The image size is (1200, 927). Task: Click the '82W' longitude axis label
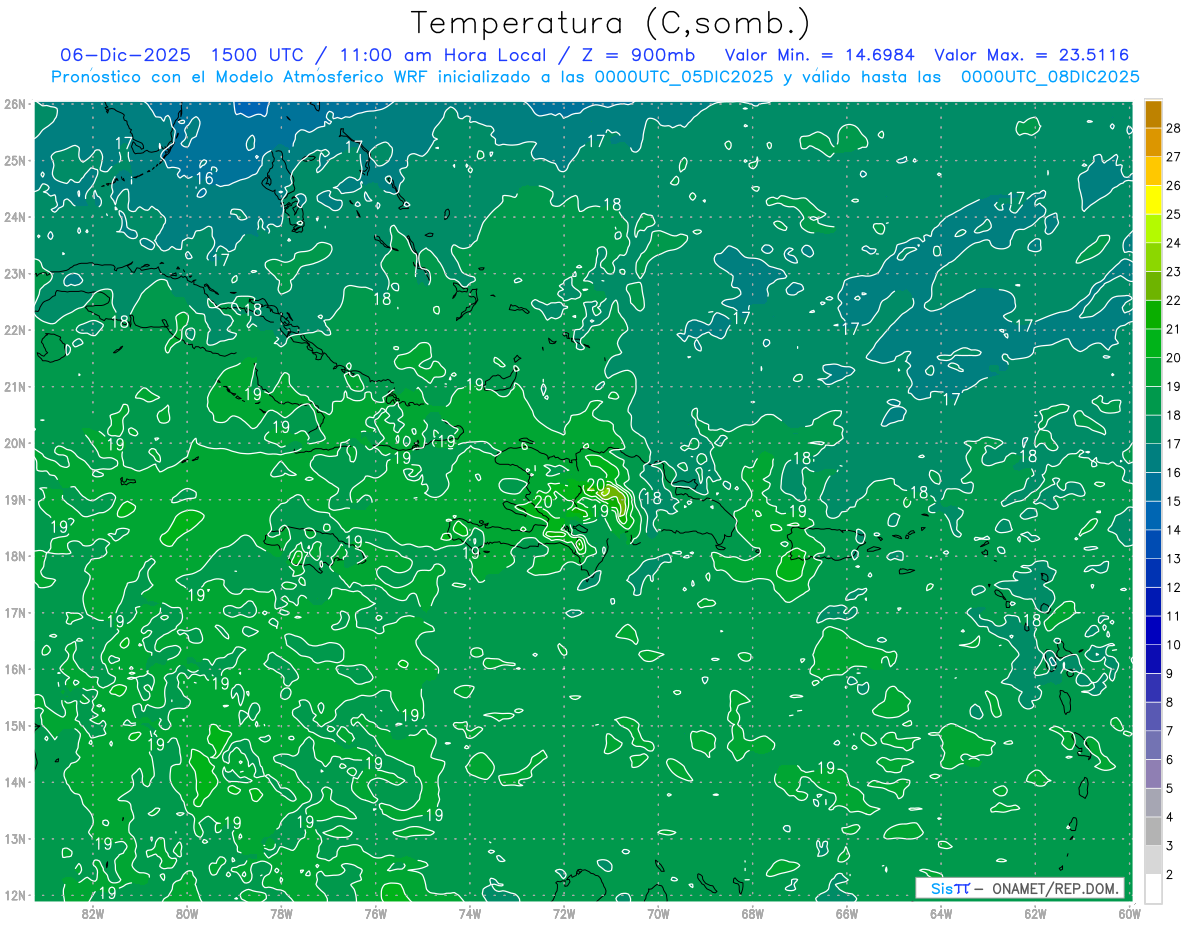pyautogui.click(x=92, y=913)
